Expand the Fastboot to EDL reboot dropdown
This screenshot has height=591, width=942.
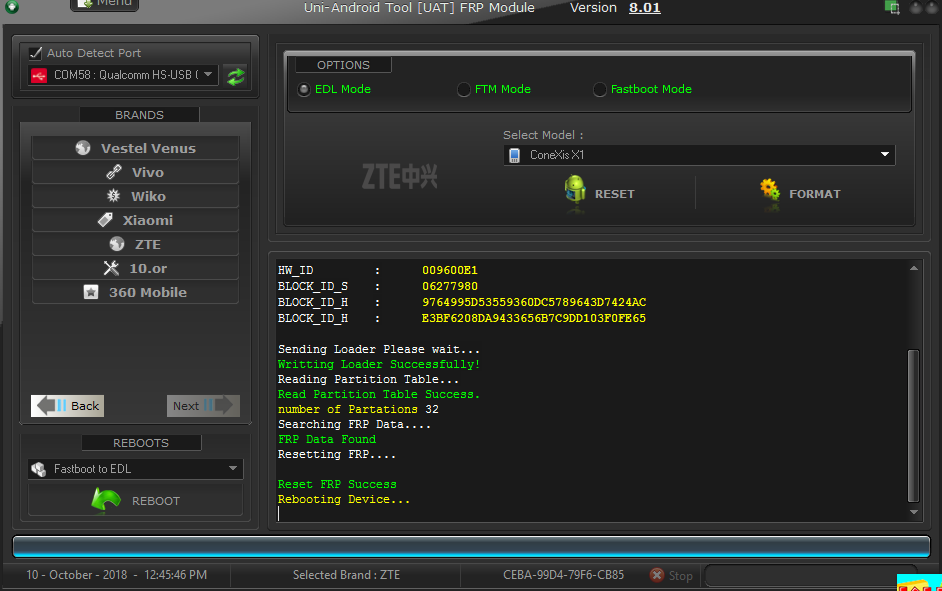click(x=135, y=469)
